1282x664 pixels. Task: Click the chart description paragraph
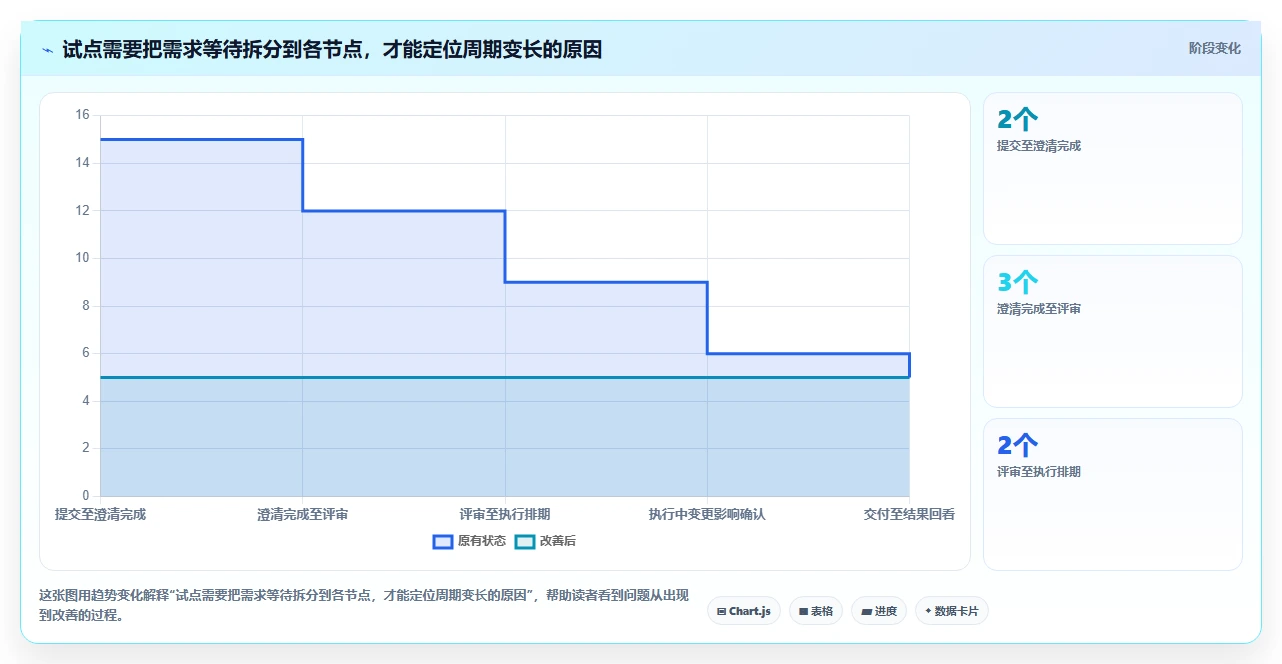pyautogui.click(x=364, y=605)
